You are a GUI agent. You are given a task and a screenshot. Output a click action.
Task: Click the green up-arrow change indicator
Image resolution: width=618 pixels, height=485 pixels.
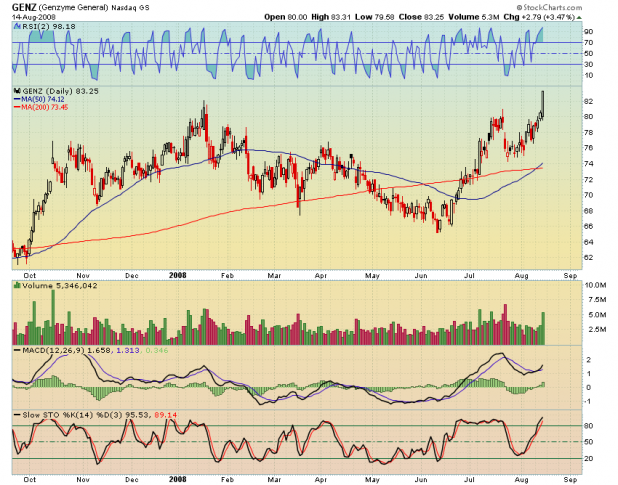tap(579, 17)
